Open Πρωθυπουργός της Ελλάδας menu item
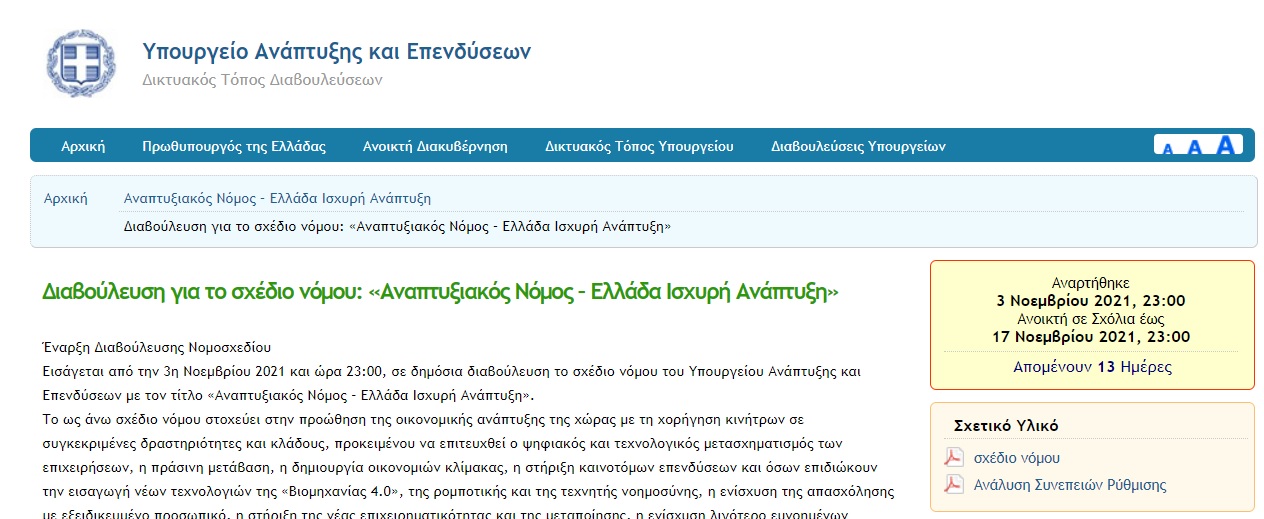Image resolution: width=1264 pixels, height=519 pixels. point(234,146)
